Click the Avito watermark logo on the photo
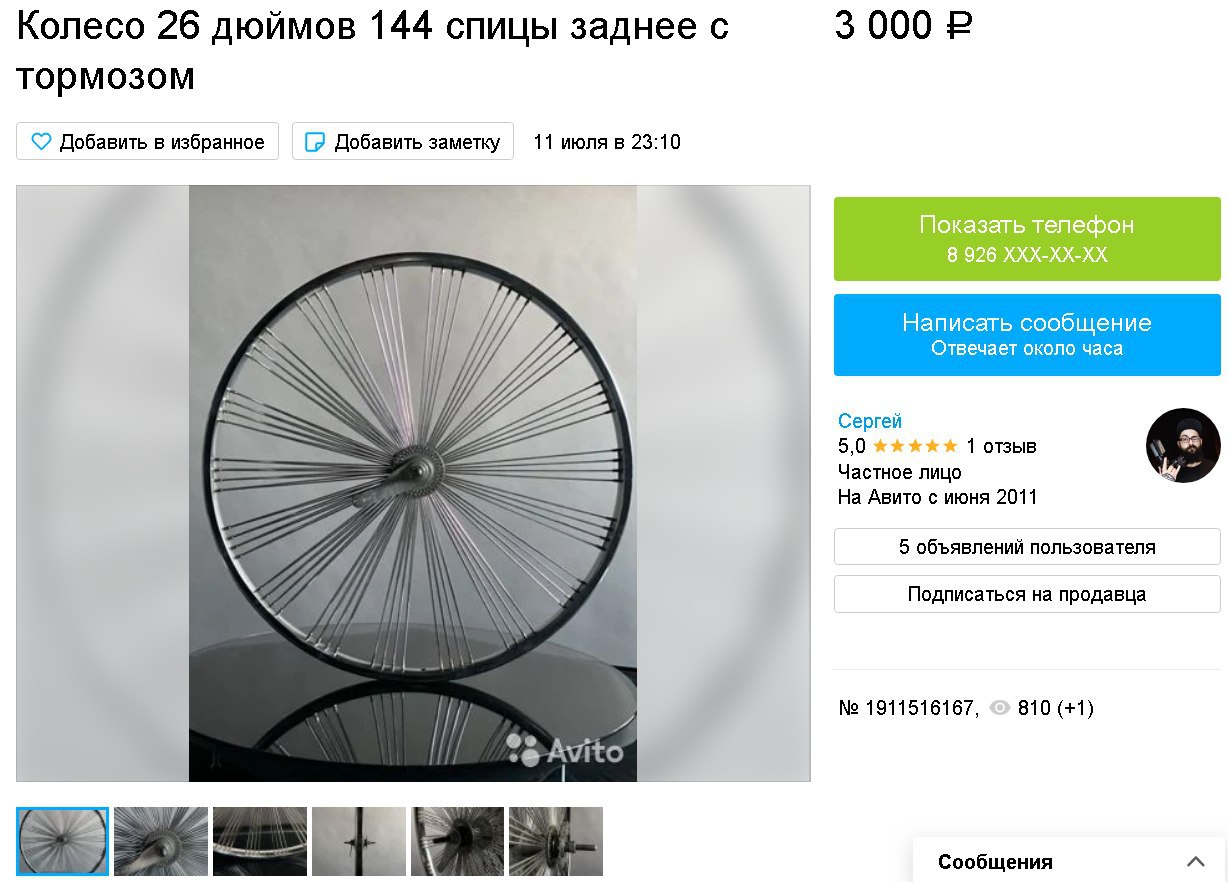Viewport: 1228px width, 882px height. click(565, 749)
